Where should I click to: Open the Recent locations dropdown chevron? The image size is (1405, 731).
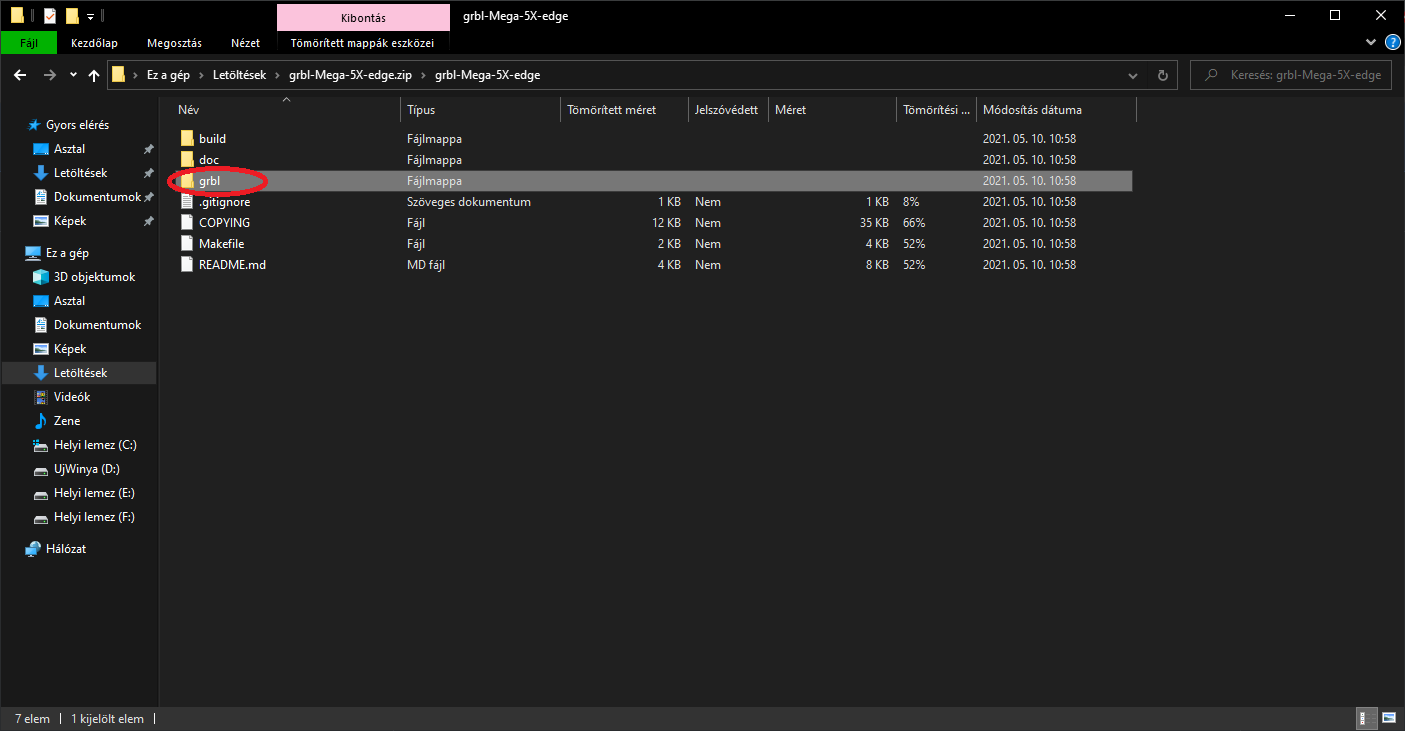point(73,75)
